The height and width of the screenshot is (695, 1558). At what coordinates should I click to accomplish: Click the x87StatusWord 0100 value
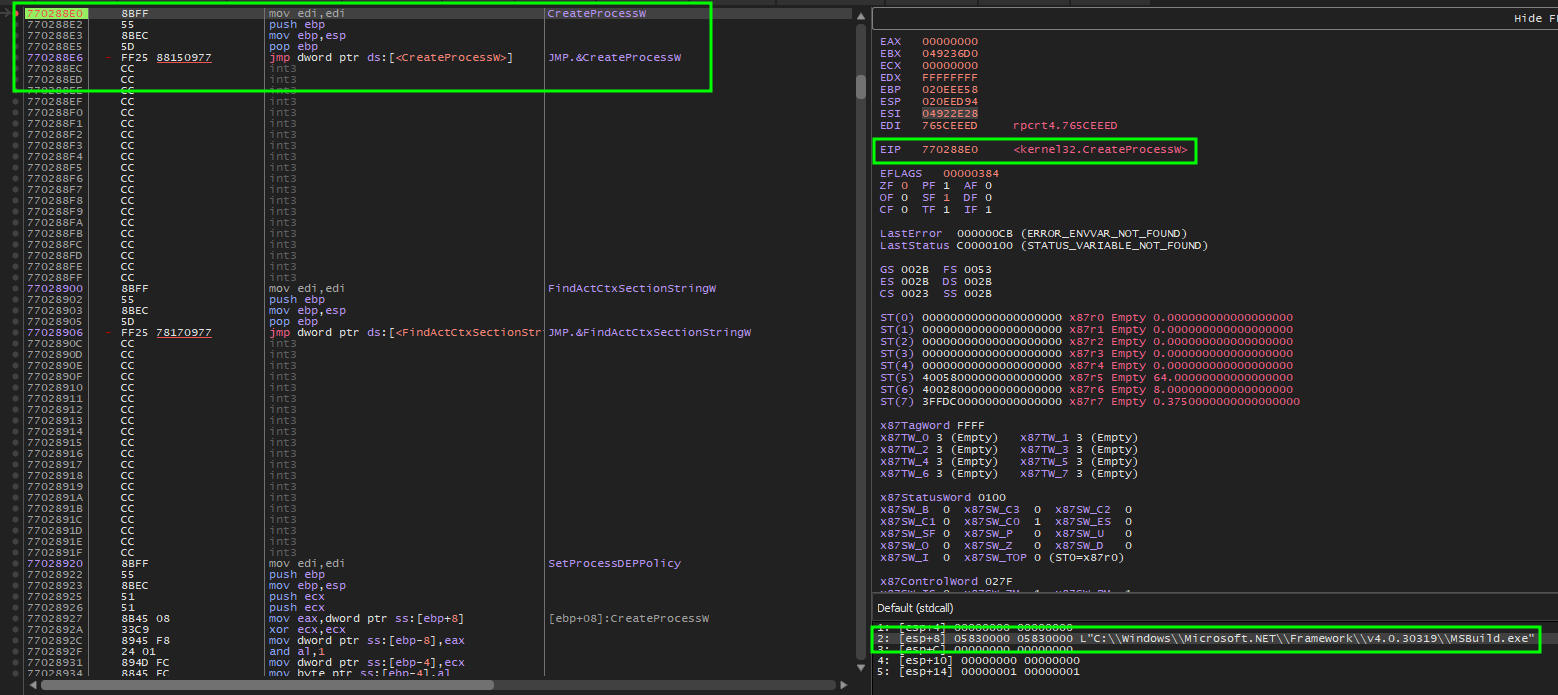point(992,497)
